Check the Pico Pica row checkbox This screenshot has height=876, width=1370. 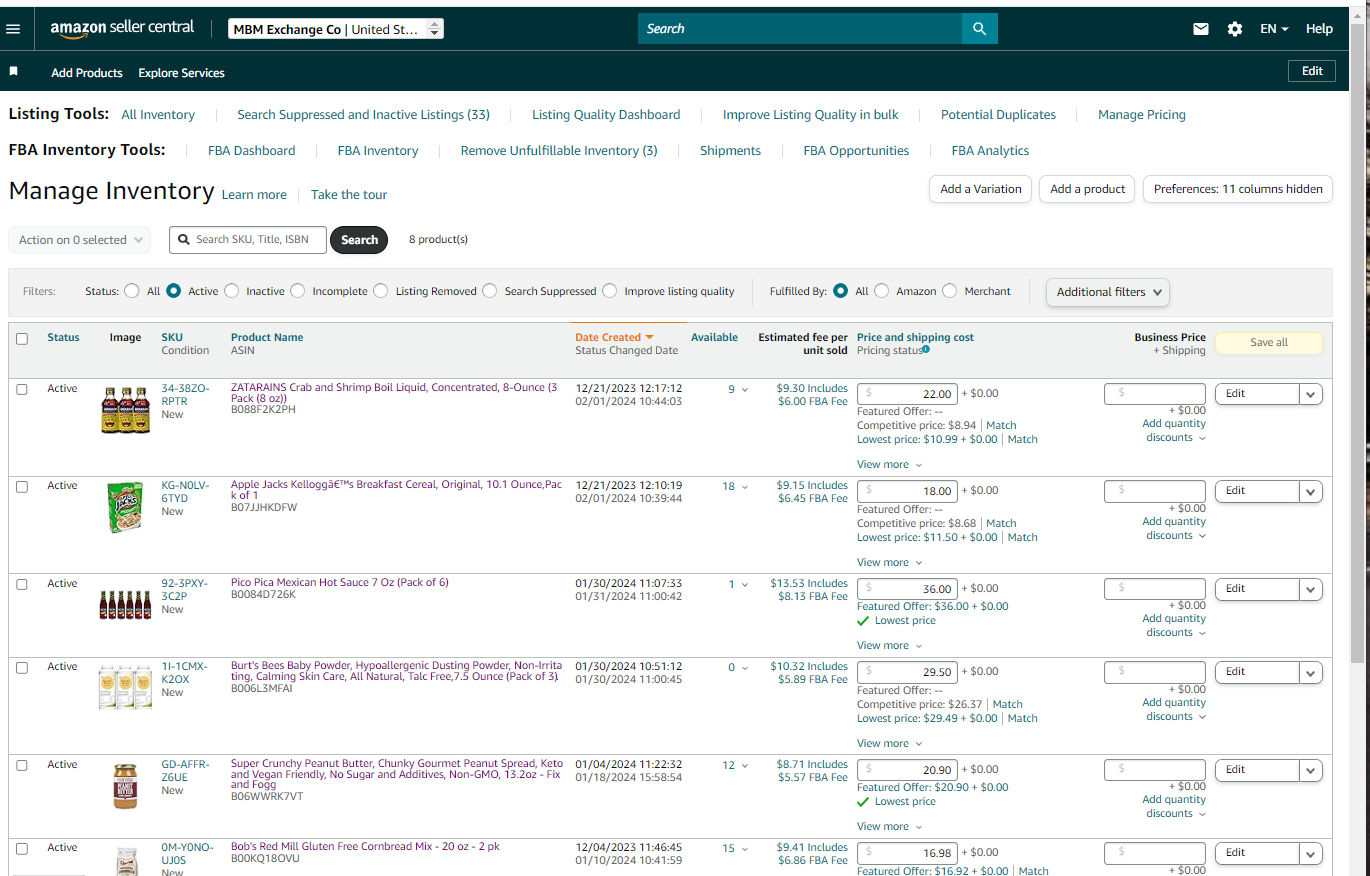(22, 584)
